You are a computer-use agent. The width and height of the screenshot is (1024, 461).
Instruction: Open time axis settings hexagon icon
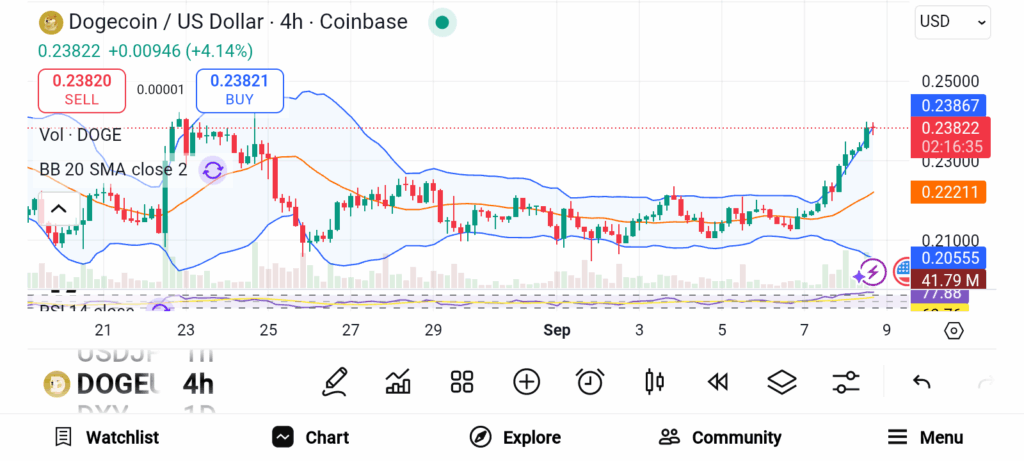(x=953, y=330)
